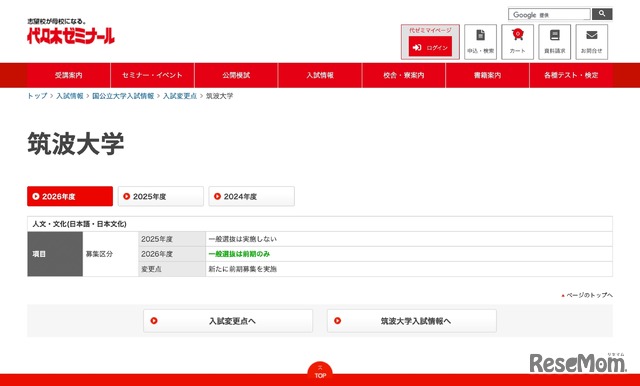Go to 入試情報 breadcrumb link
The height and width of the screenshot is (386, 640).
pos(70,96)
